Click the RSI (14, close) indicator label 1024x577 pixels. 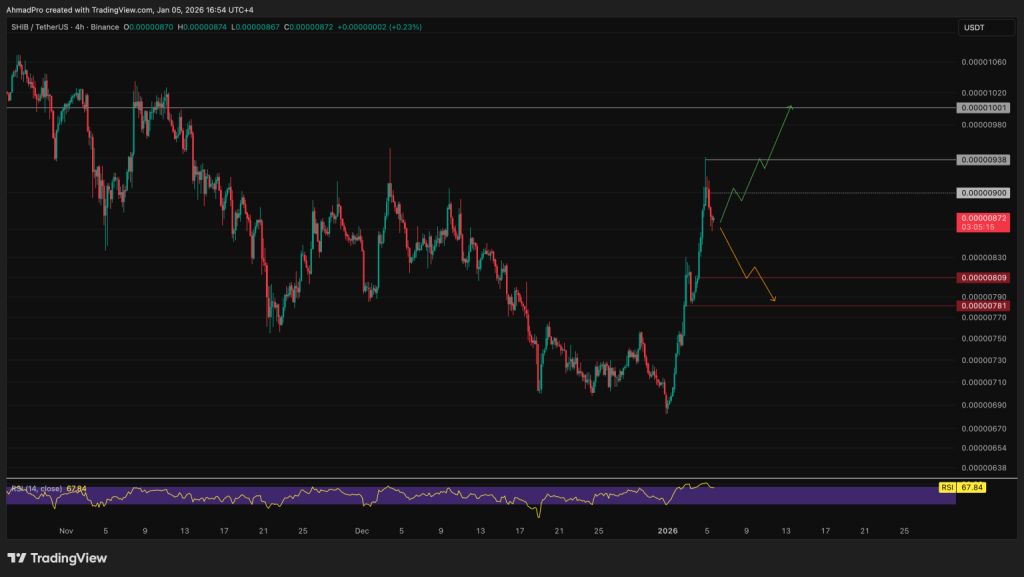point(38,487)
